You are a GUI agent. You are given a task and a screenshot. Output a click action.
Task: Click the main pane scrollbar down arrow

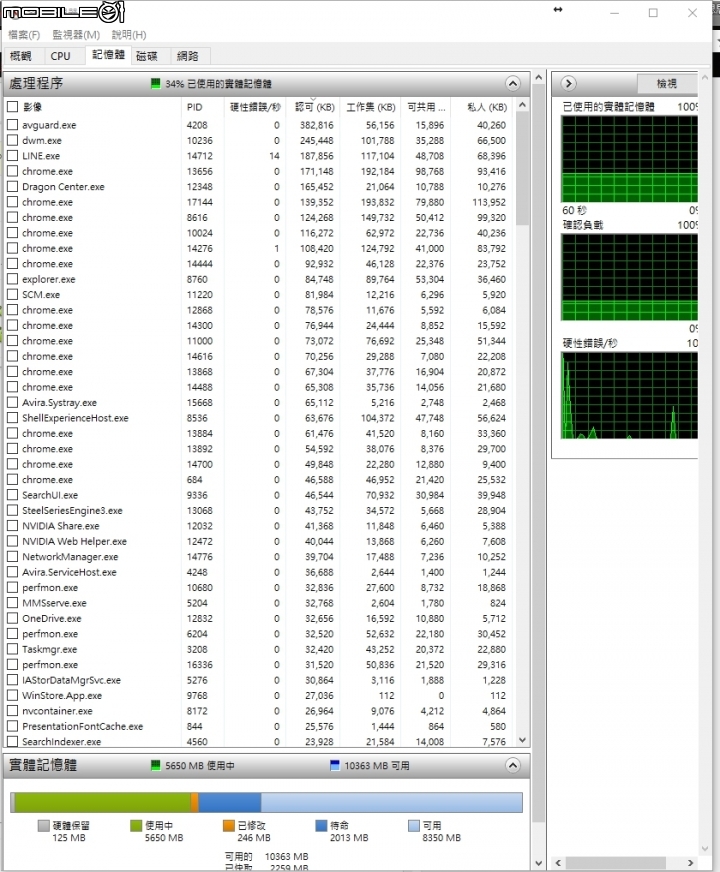coord(538,863)
